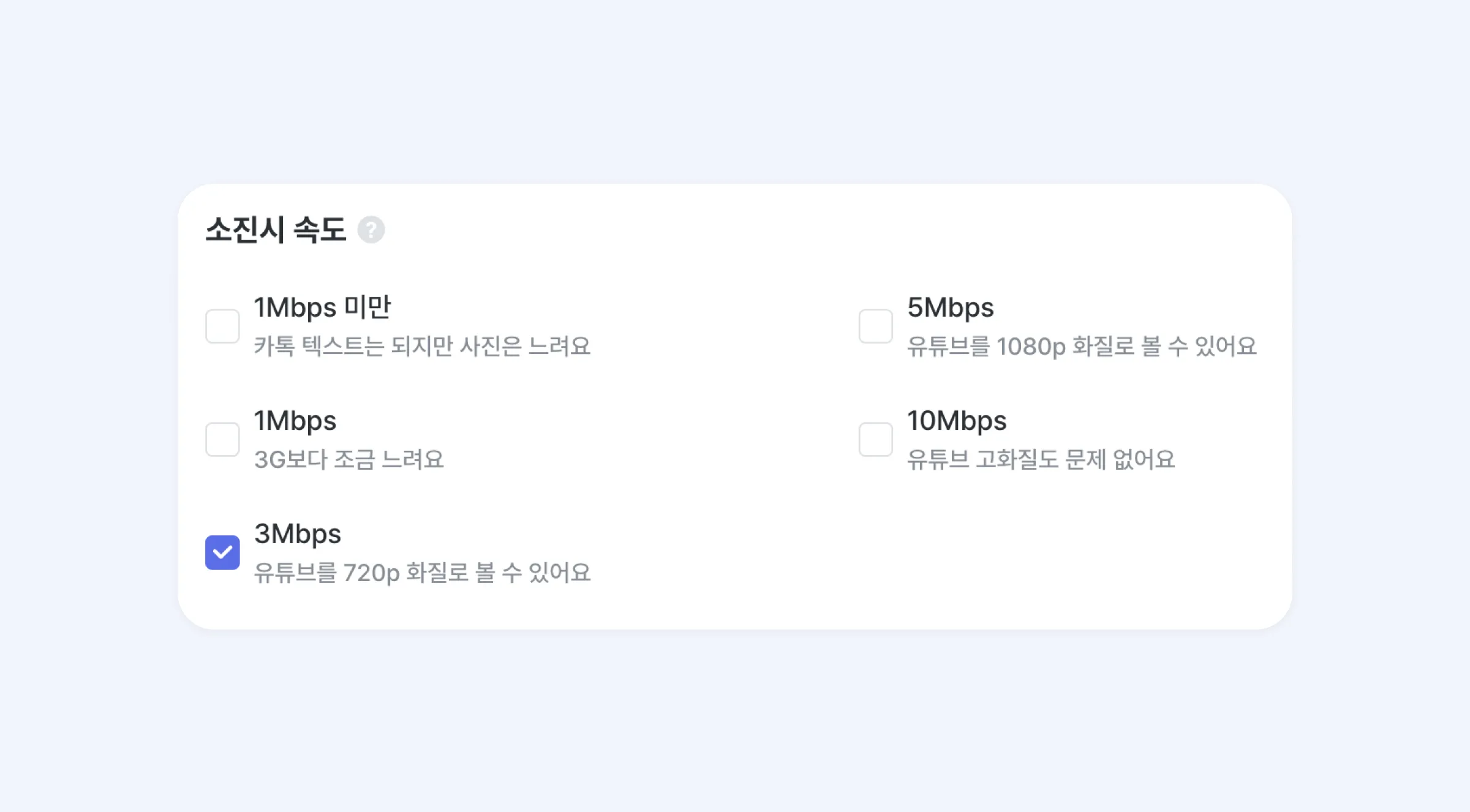Click the 5Mbps label text
The width and height of the screenshot is (1470, 812).
950,307
